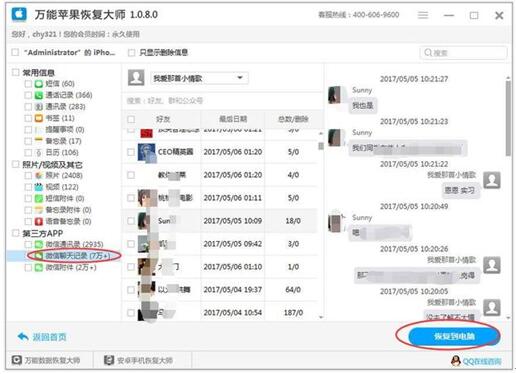
Task: Click the 最后日期 column header
Action: click(x=233, y=119)
